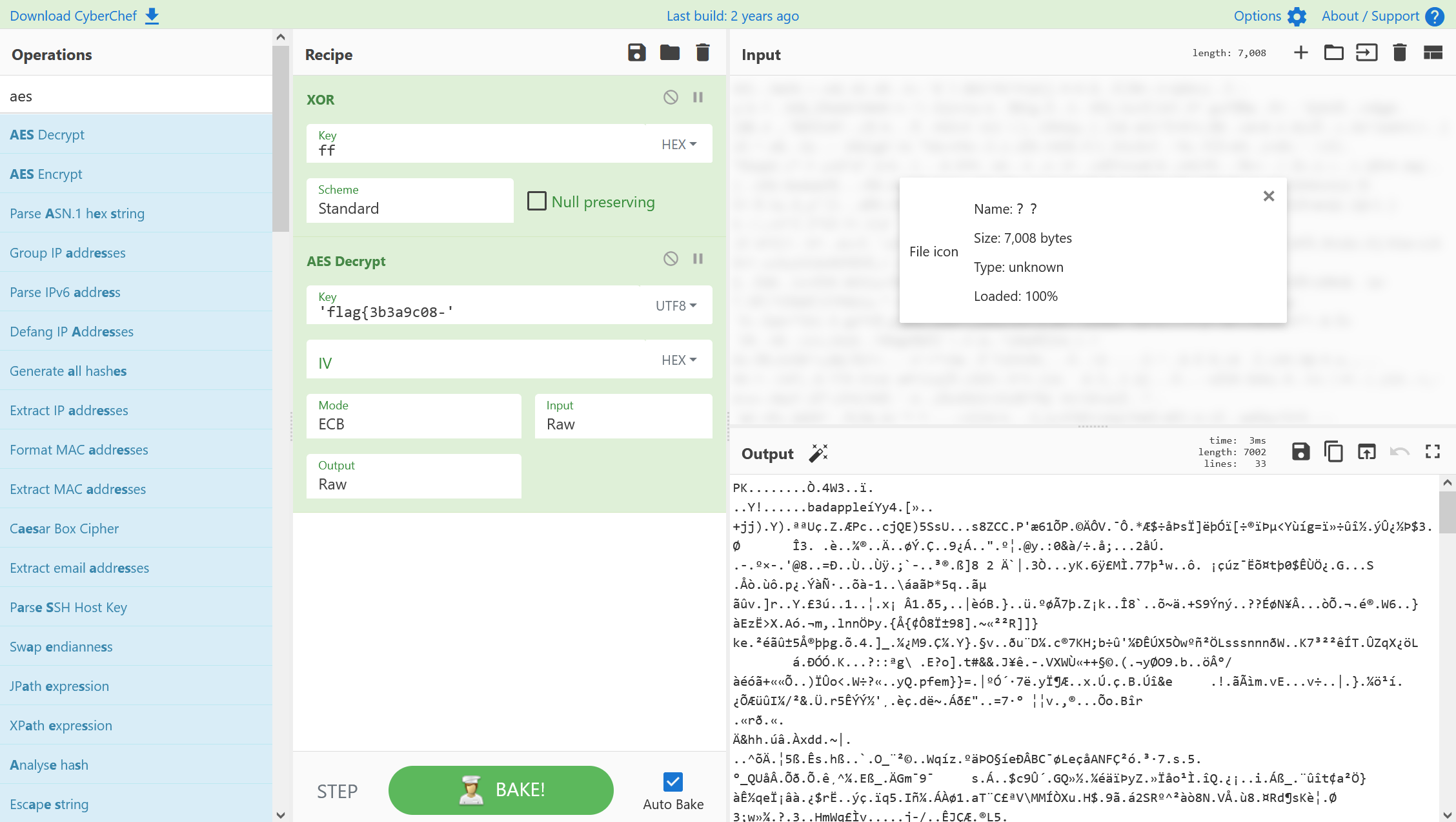Viewport: 1456px width, 822px height.
Task: Set breakpoint on AES Decrypt
Action: (698, 259)
